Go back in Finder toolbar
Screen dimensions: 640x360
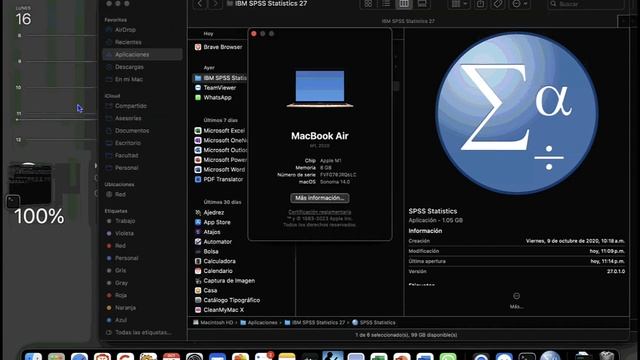pos(200,4)
